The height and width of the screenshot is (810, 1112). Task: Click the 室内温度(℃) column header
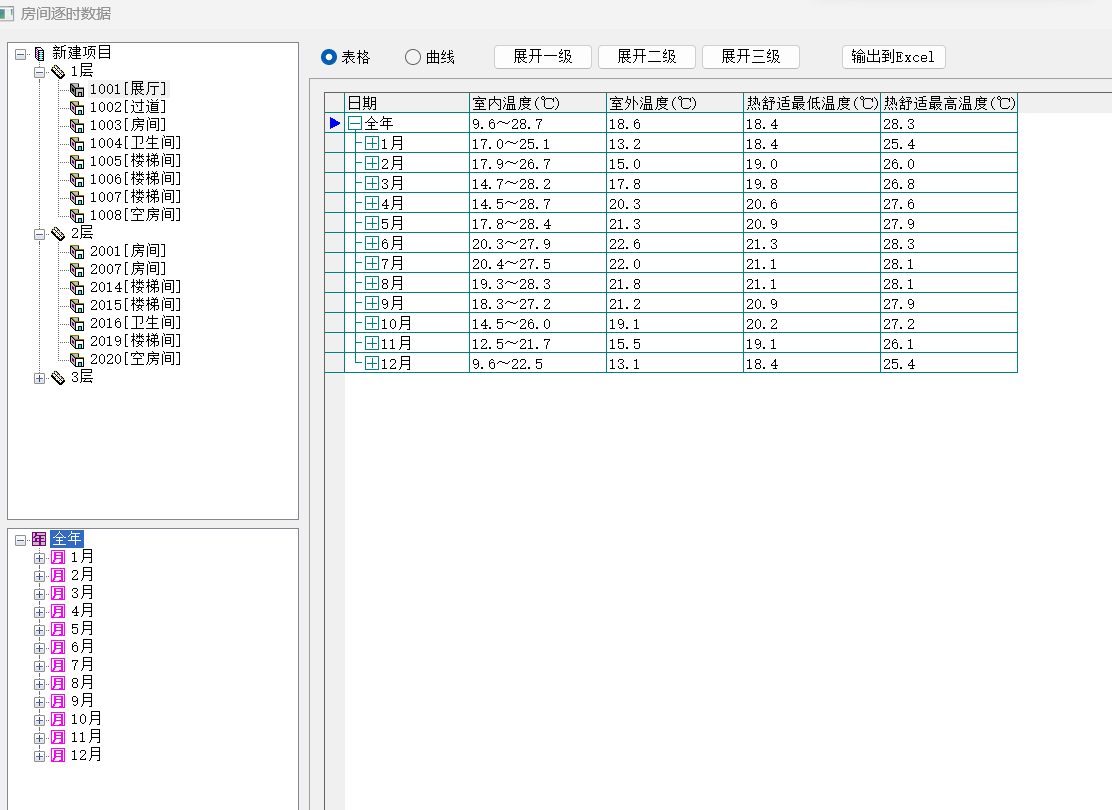[x=537, y=103]
